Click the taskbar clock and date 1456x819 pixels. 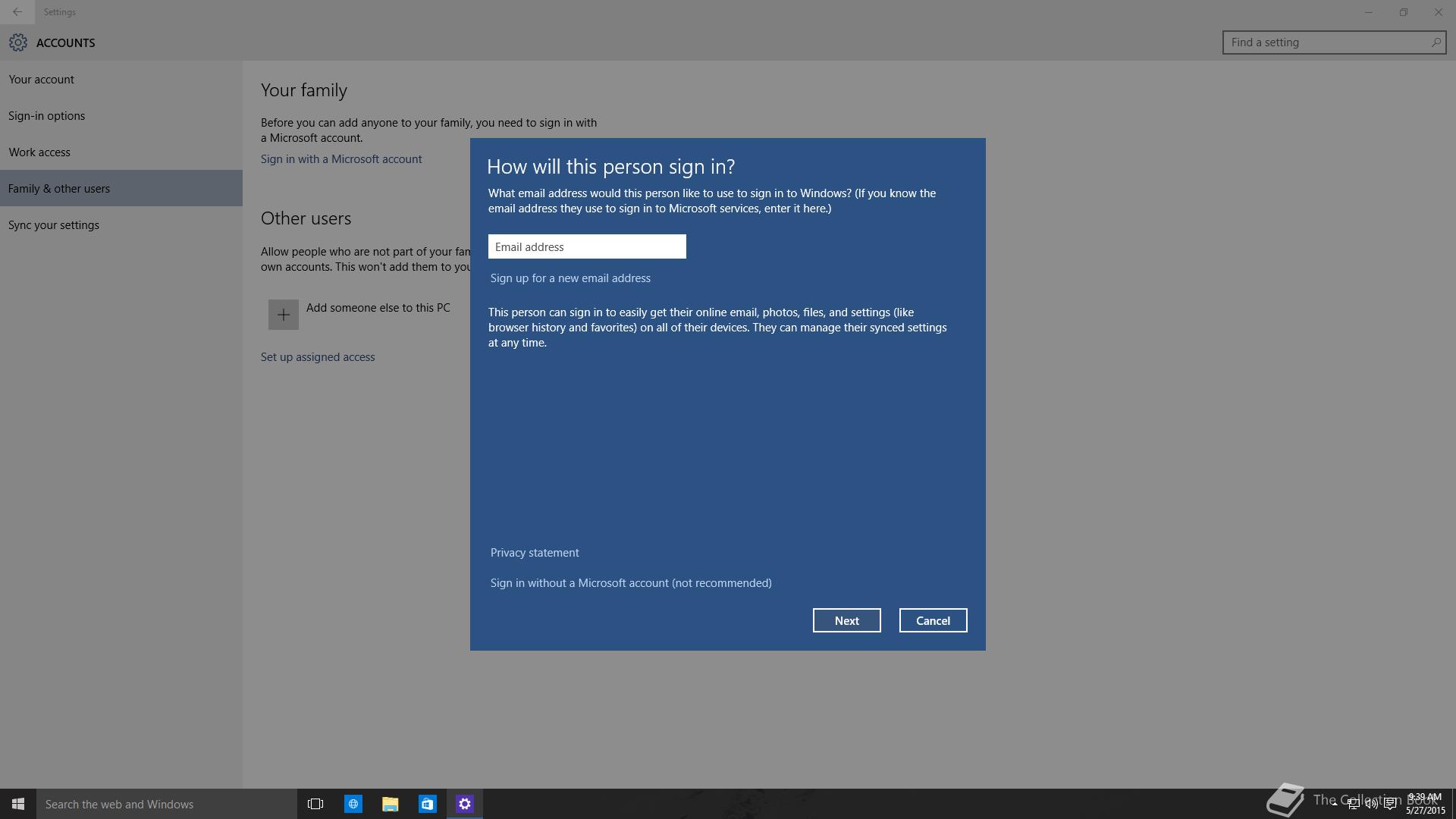[1425, 804]
